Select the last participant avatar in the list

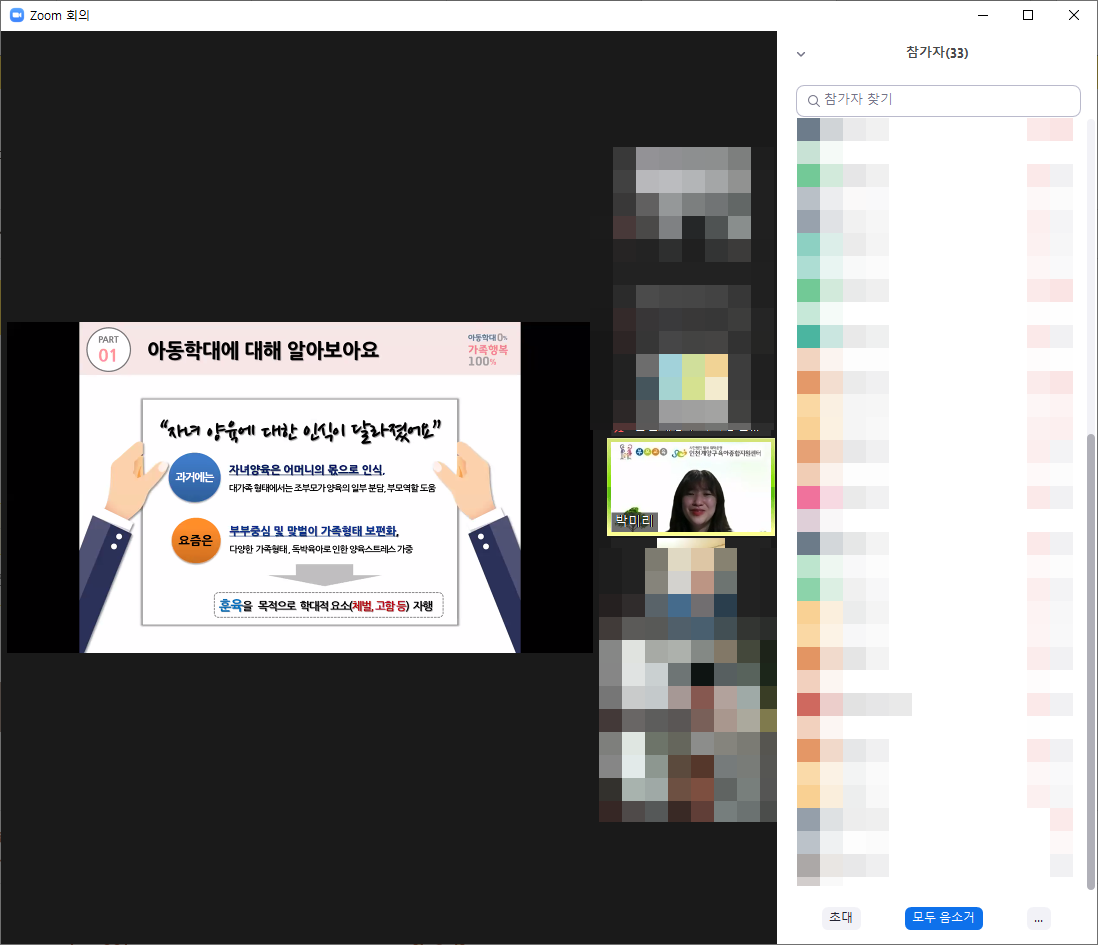pyautogui.click(x=808, y=865)
